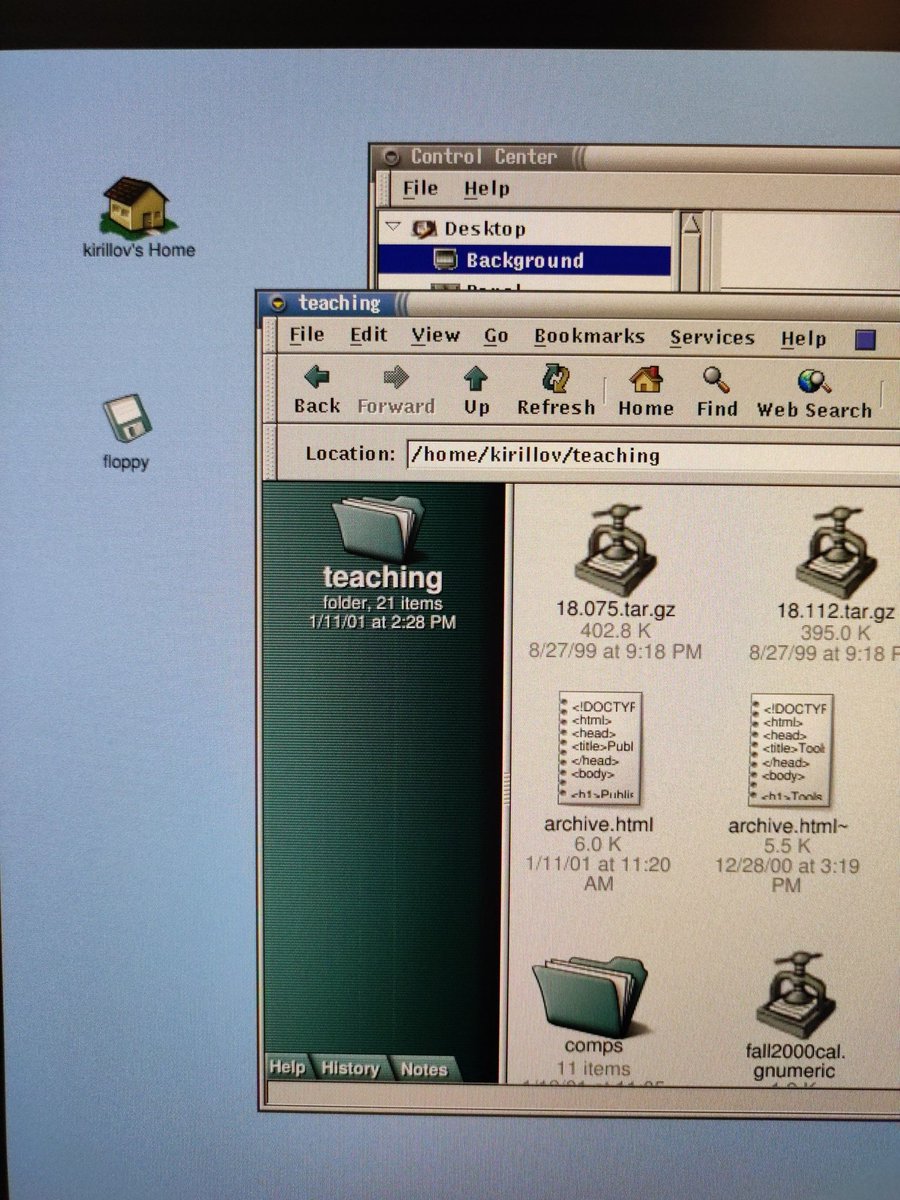
Task: Open Help menu in teaching window
Action: click(x=803, y=339)
